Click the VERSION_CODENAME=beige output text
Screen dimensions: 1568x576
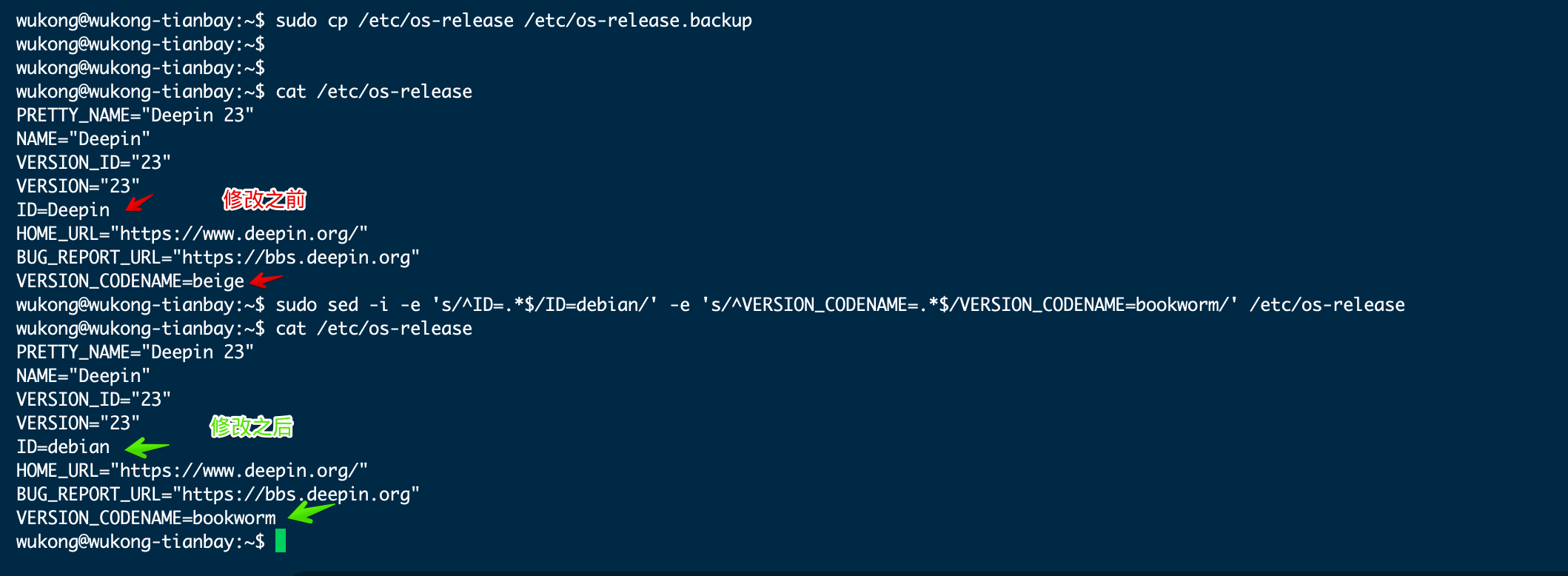(130, 281)
